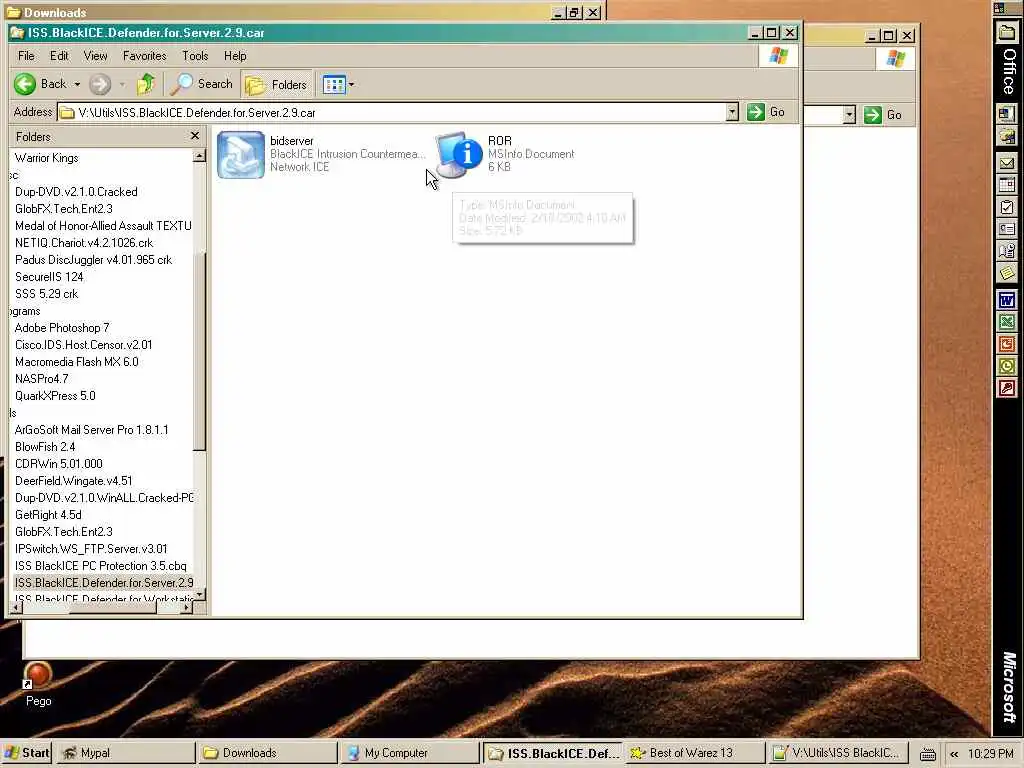Expand the Address bar dropdown list

[732, 112]
